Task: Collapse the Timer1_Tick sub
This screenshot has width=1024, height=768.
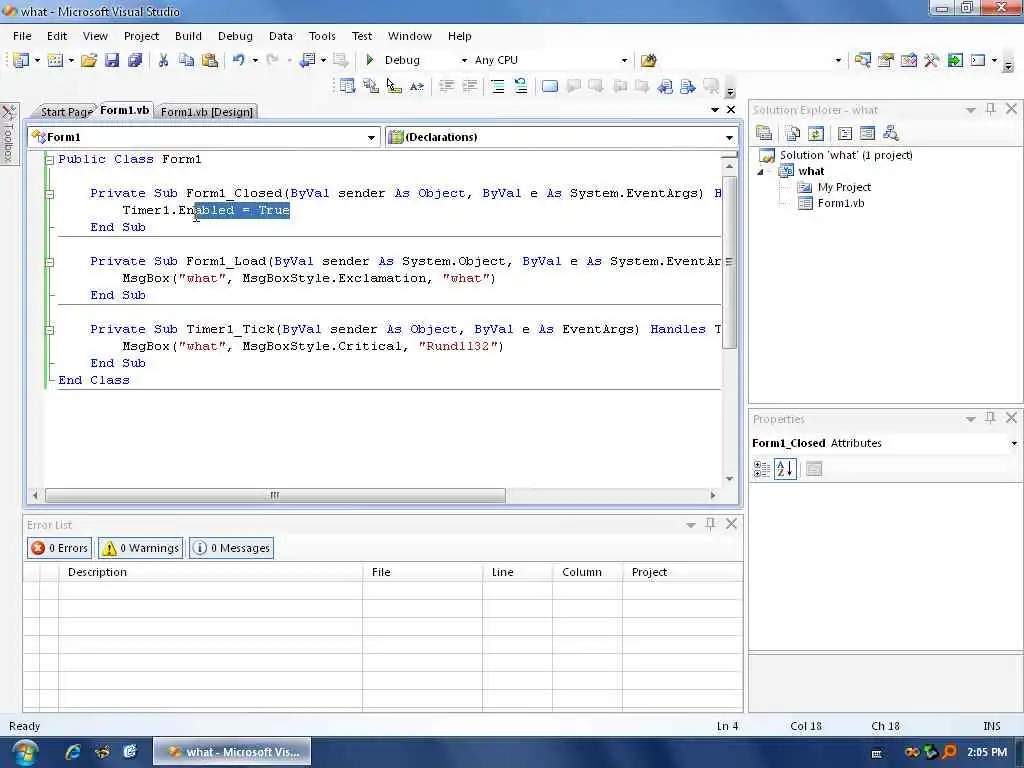Action: click(x=49, y=330)
